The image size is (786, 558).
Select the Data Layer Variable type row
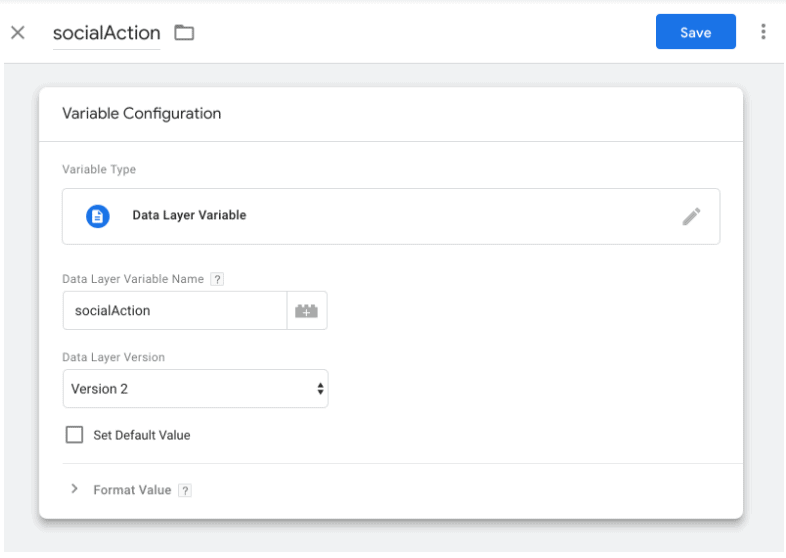(390, 216)
